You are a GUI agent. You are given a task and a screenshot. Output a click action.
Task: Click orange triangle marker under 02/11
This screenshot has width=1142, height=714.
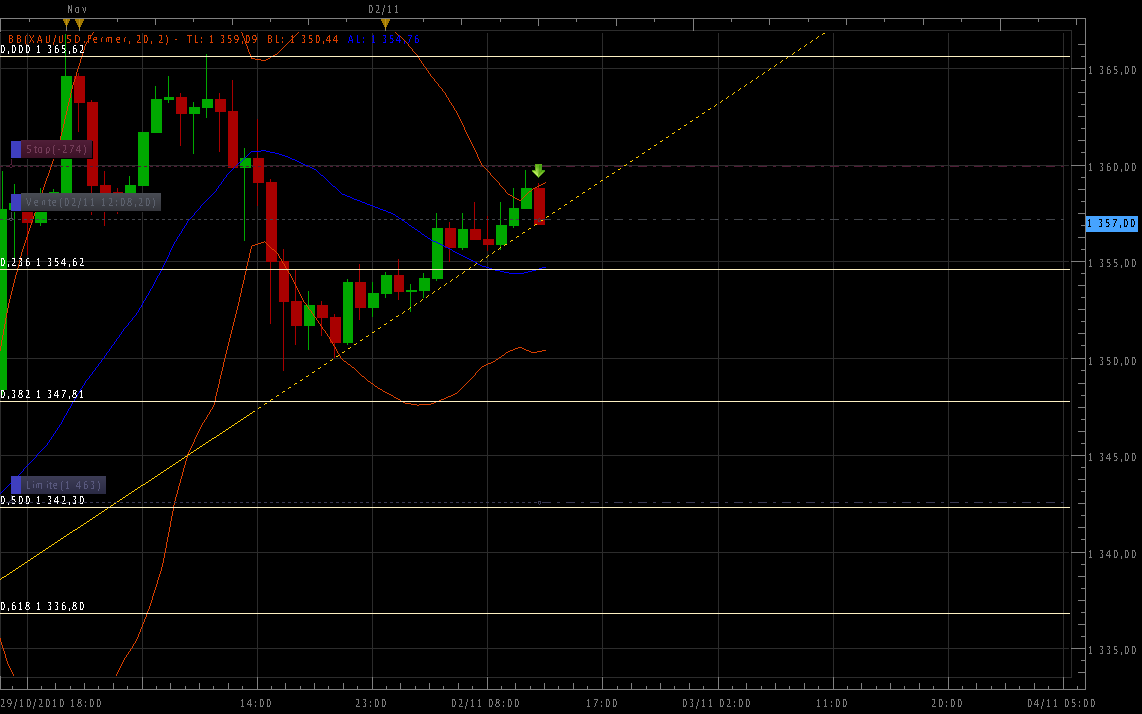point(385,23)
